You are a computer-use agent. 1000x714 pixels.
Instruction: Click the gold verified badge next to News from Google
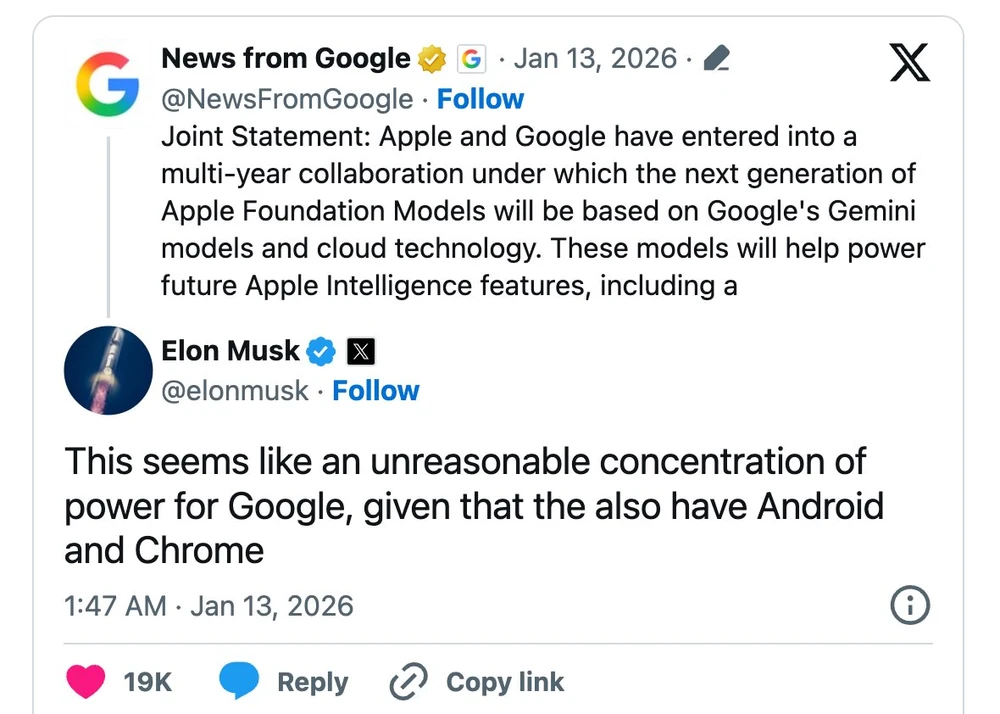[x=430, y=58]
